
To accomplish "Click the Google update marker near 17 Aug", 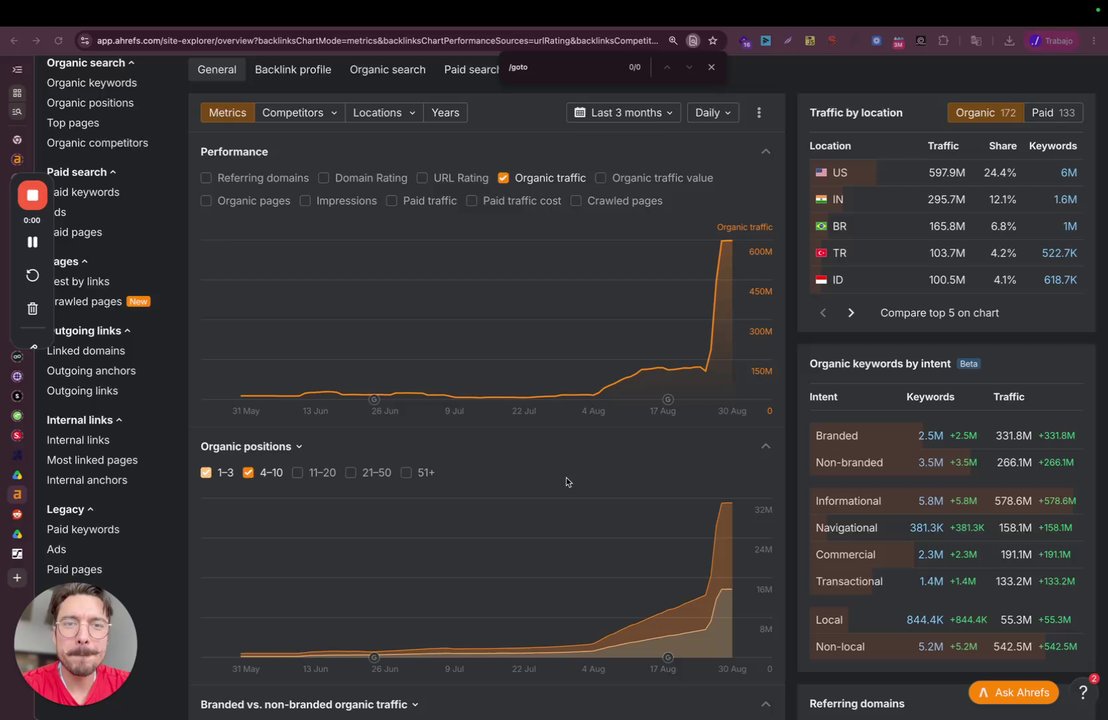I will click(x=668, y=399).
